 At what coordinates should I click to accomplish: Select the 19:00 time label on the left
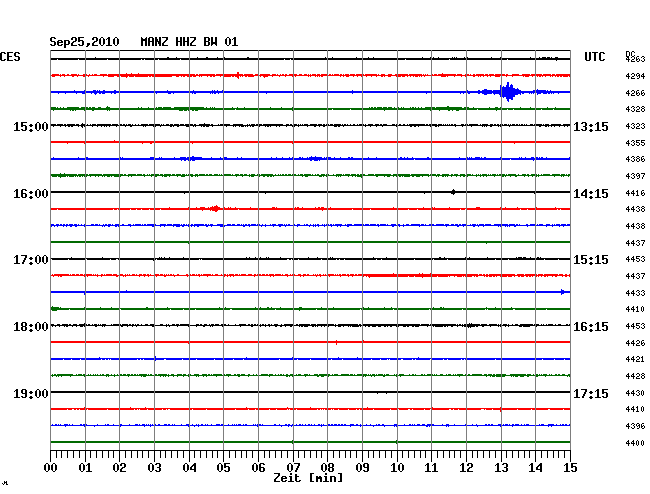[31, 393]
